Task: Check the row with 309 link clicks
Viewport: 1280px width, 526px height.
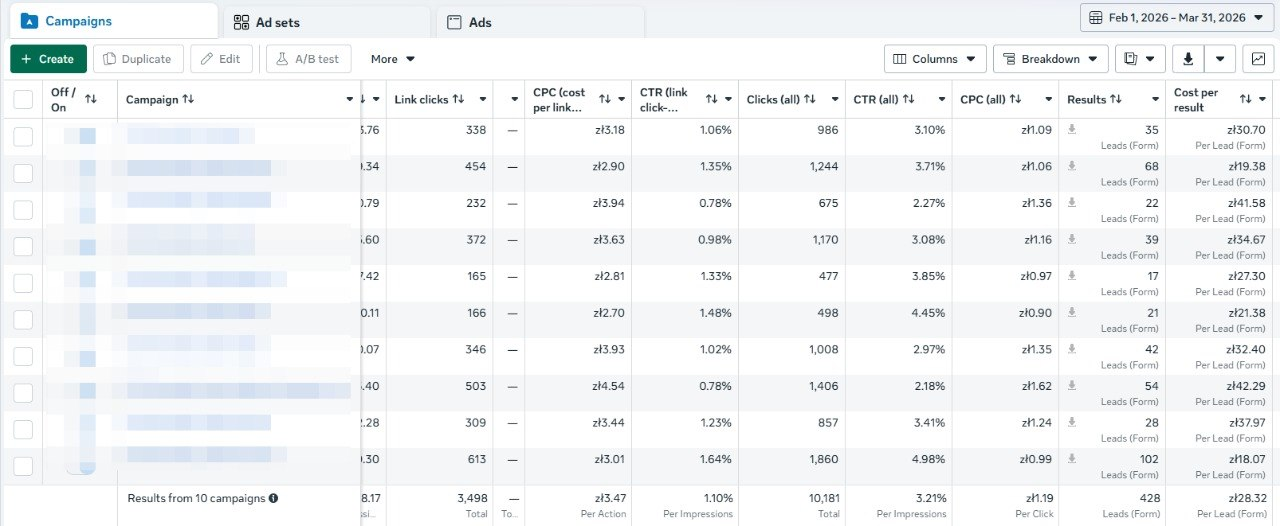Action: (23, 430)
